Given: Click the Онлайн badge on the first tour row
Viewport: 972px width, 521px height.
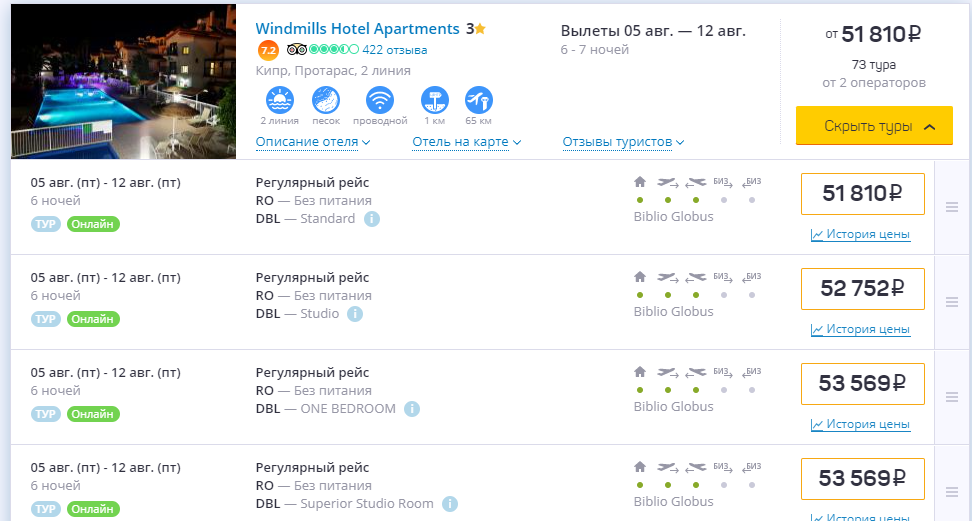Looking at the screenshot, I should [93, 224].
